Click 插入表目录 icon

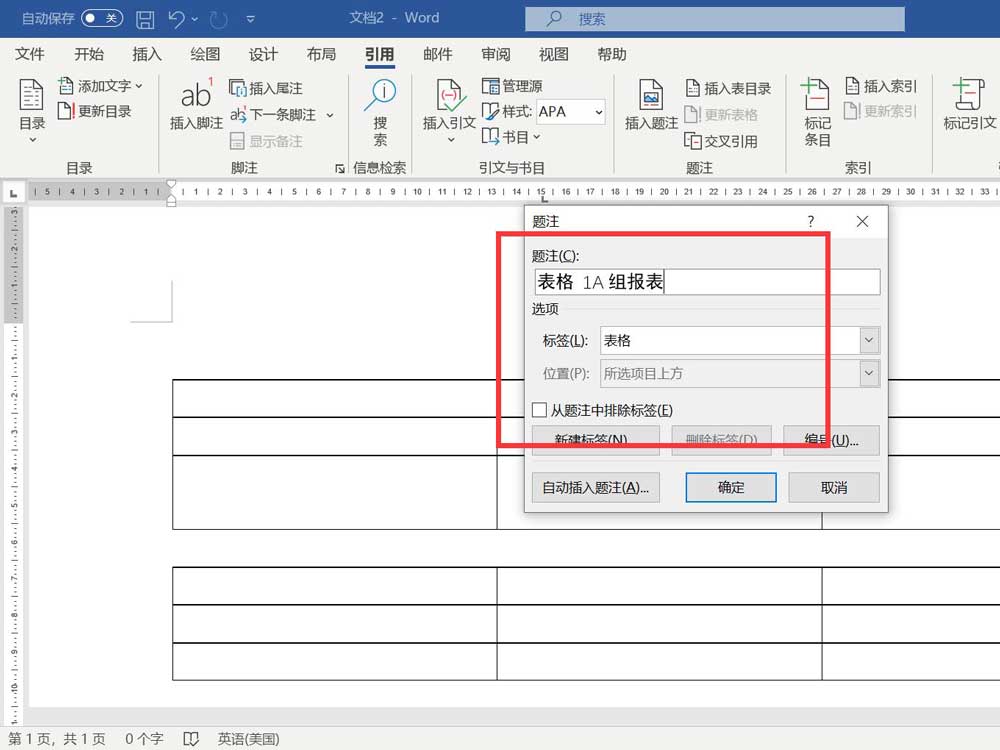693,88
